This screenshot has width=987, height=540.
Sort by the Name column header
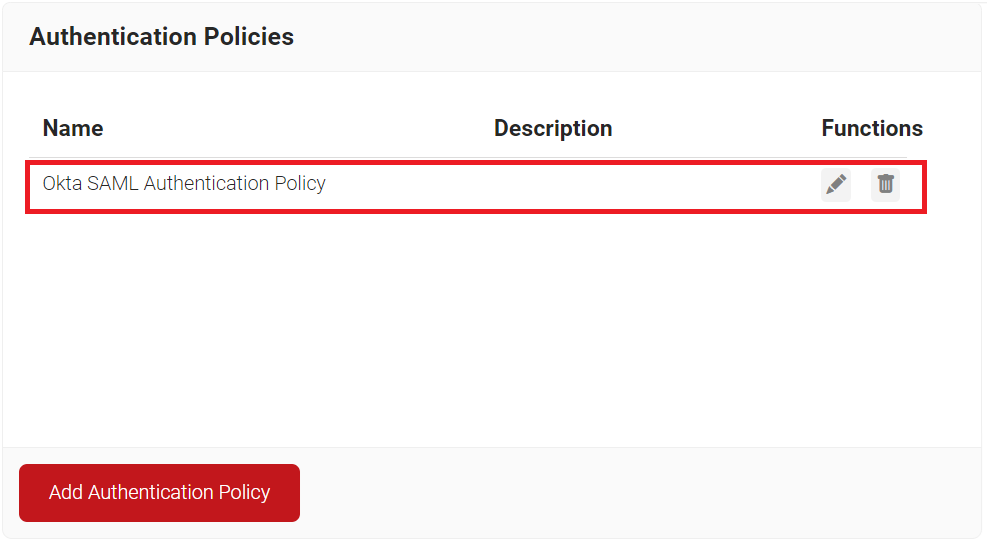tap(73, 128)
